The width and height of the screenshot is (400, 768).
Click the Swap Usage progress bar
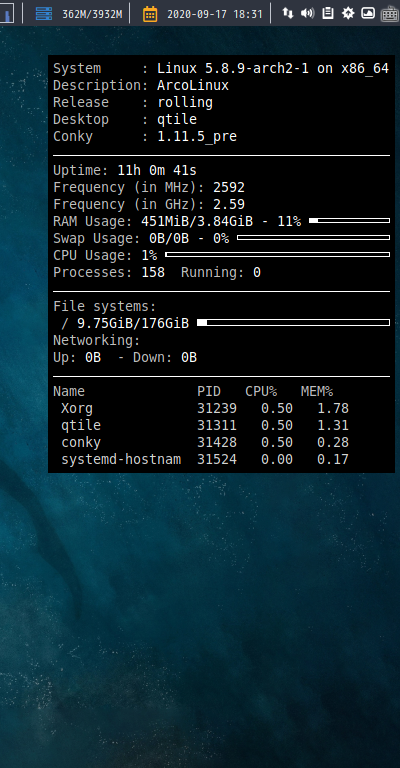click(313, 238)
